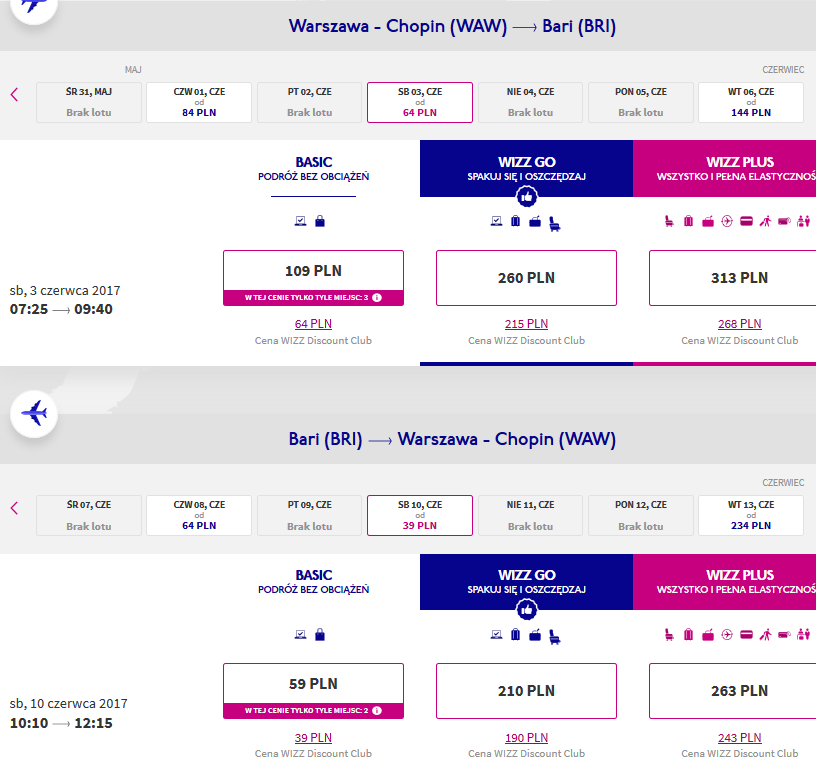The width and height of the screenshot is (816, 763).
Task: Click the airport check-in plane circle icon, outbound WIZZ PLUS
Action: point(727,221)
